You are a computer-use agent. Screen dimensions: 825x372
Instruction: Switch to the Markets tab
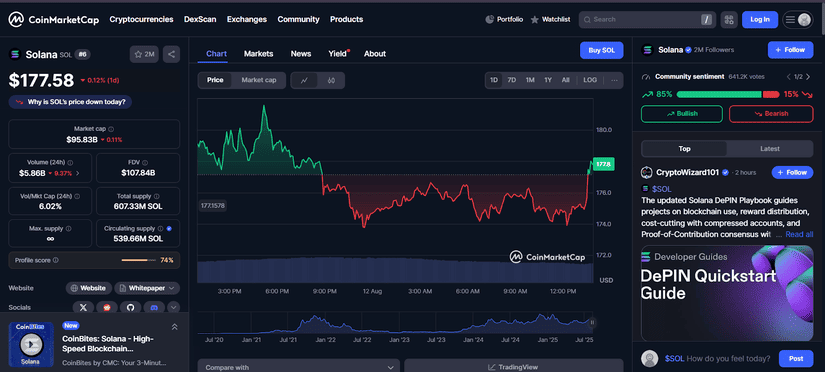[258, 54]
